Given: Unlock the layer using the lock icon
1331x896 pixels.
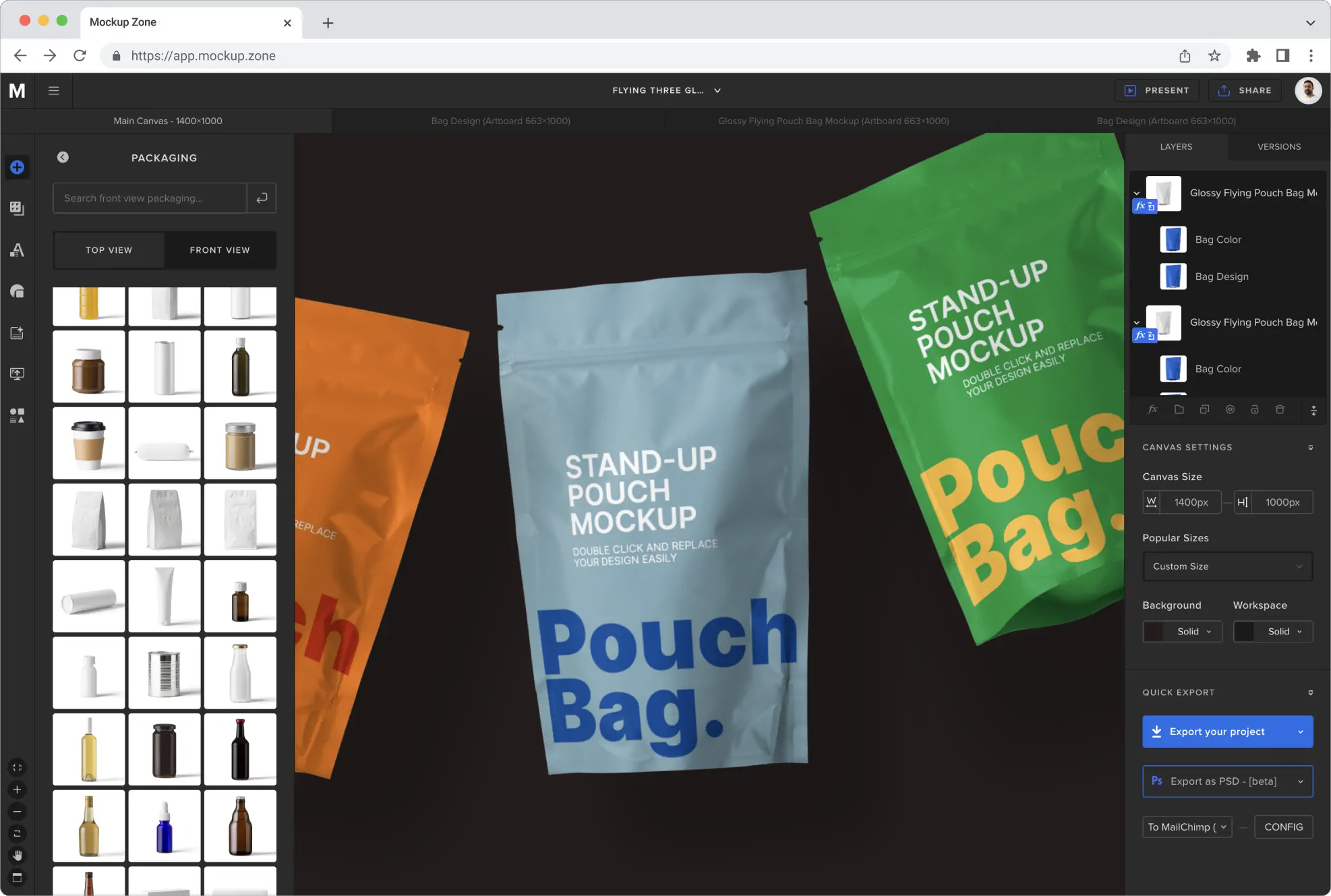Looking at the screenshot, I should (1255, 409).
